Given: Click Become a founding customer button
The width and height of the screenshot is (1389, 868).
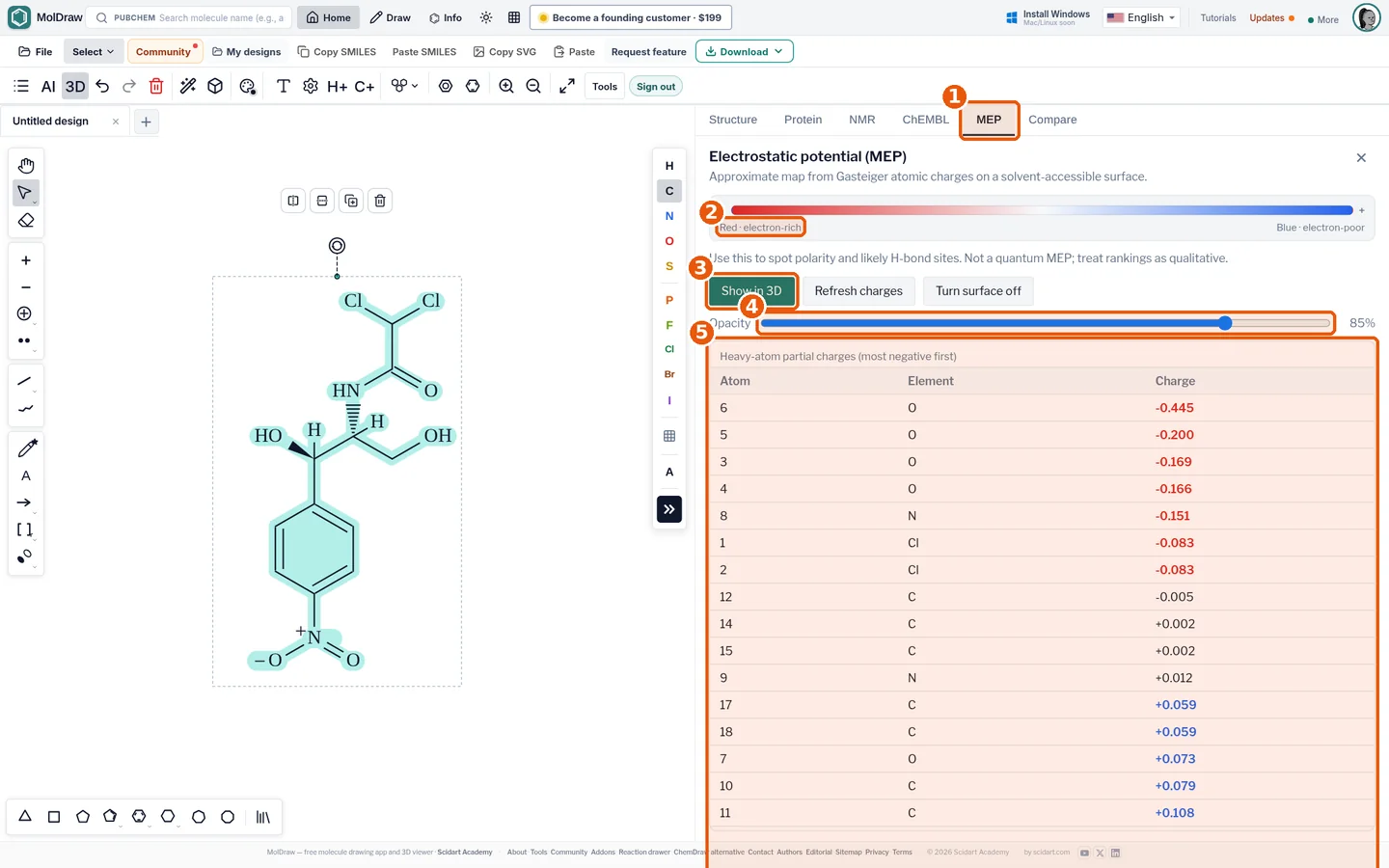Looking at the screenshot, I should [x=631, y=18].
